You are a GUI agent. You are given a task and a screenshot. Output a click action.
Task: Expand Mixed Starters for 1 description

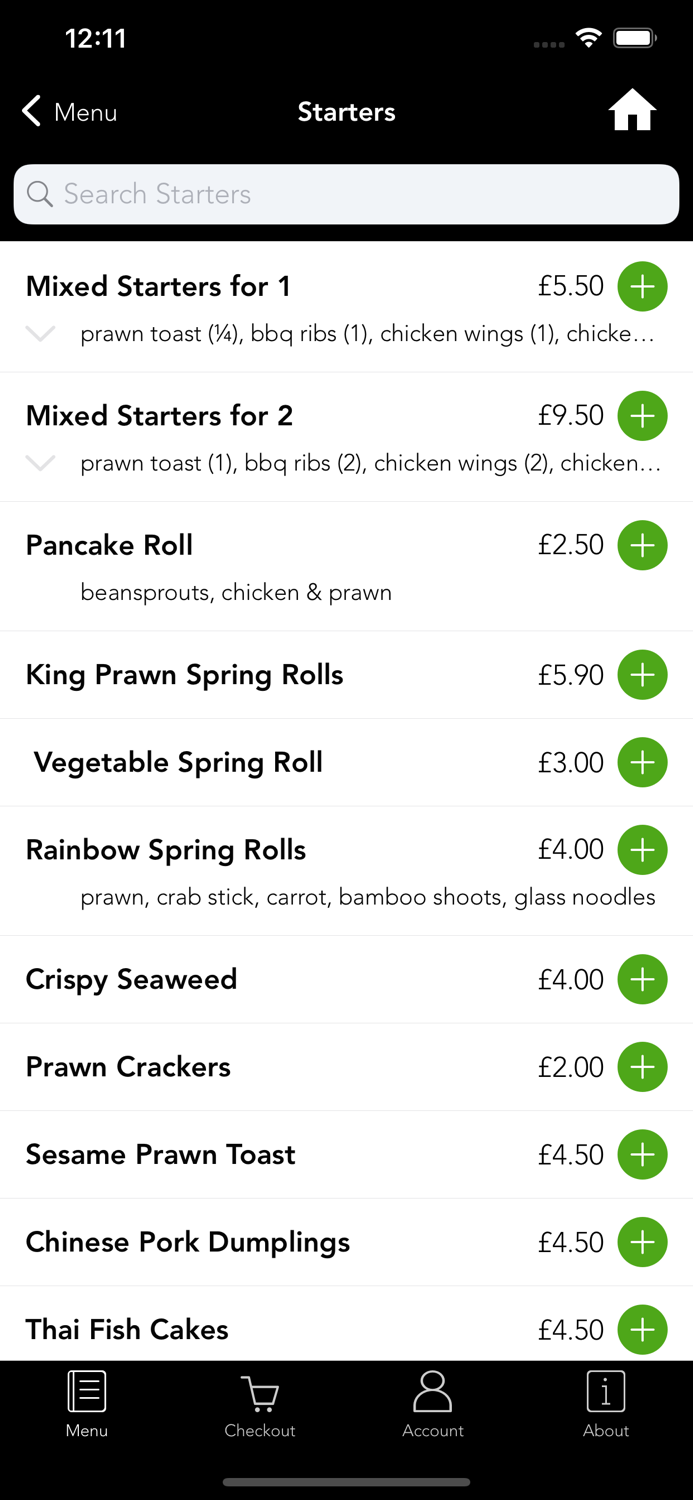(x=40, y=334)
